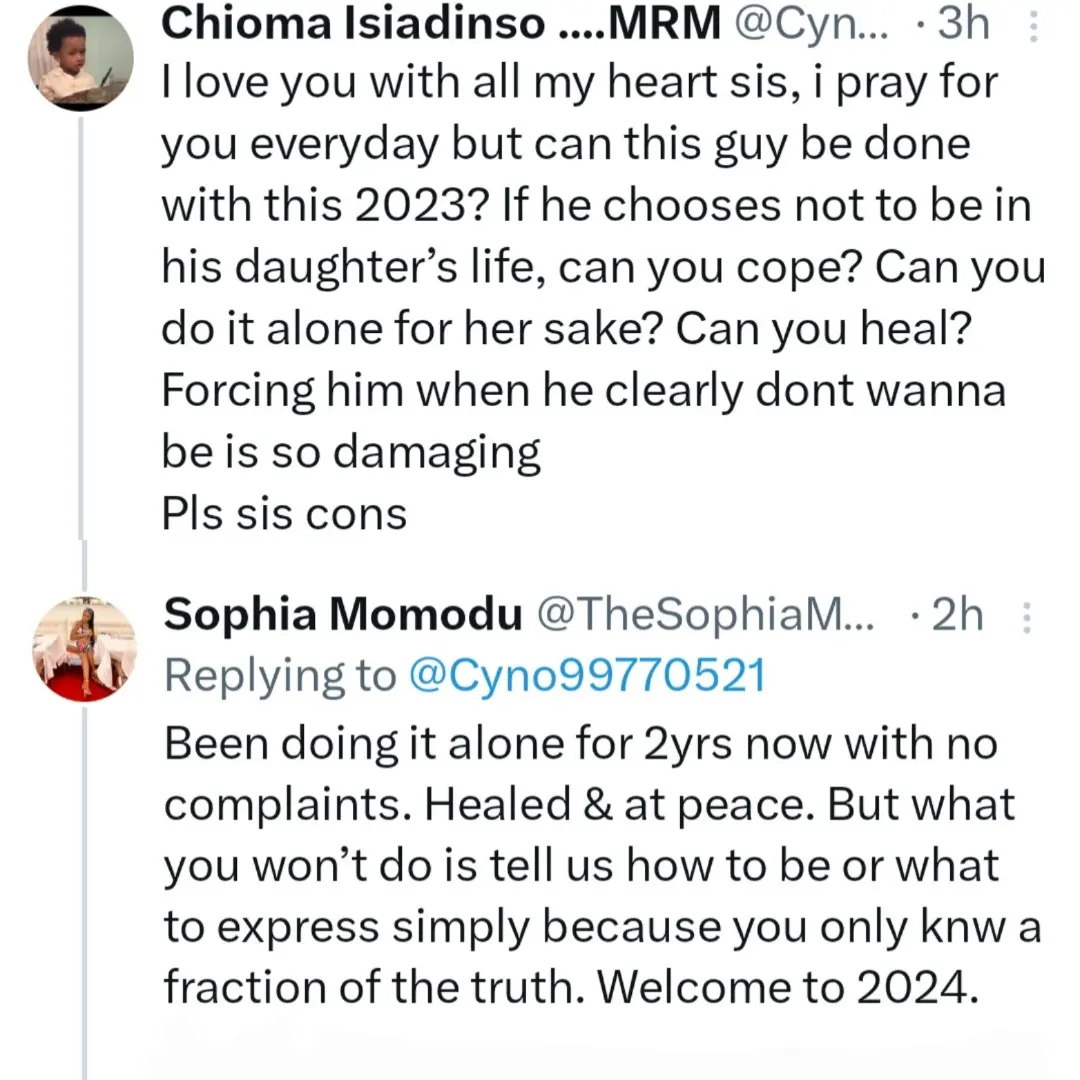The width and height of the screenshot is (1080, 1080).
Task: Click the "Forcing him when he clearly" line
Action: click(583, 391)
